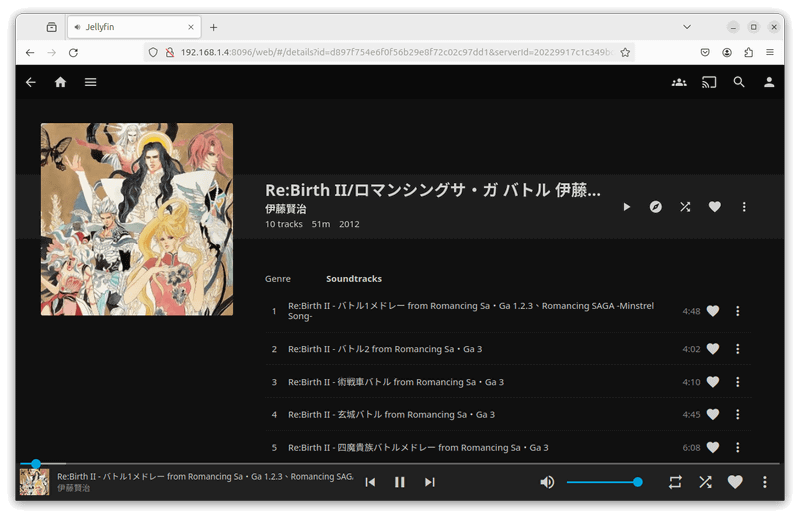The image size is (800, 518).
Task: Pause the current playback
Action: click(x=399, y=482)
